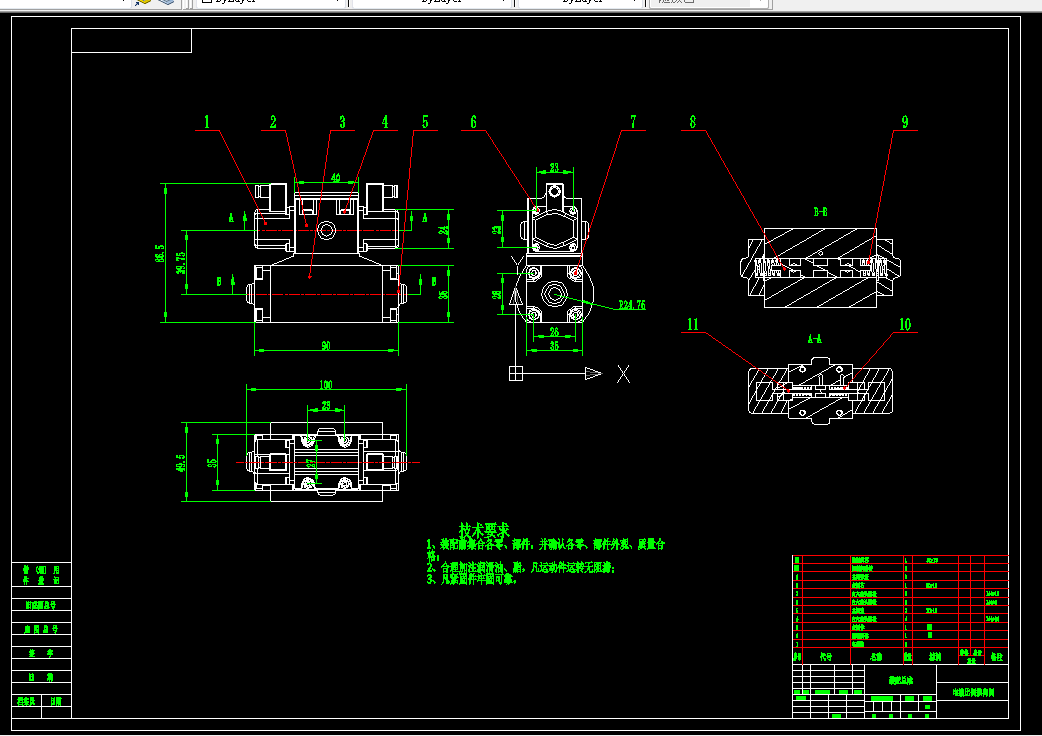Click the A-A section view title
Screen dimensions: 1042x736
pyautogui.click(x=815, y=339)
